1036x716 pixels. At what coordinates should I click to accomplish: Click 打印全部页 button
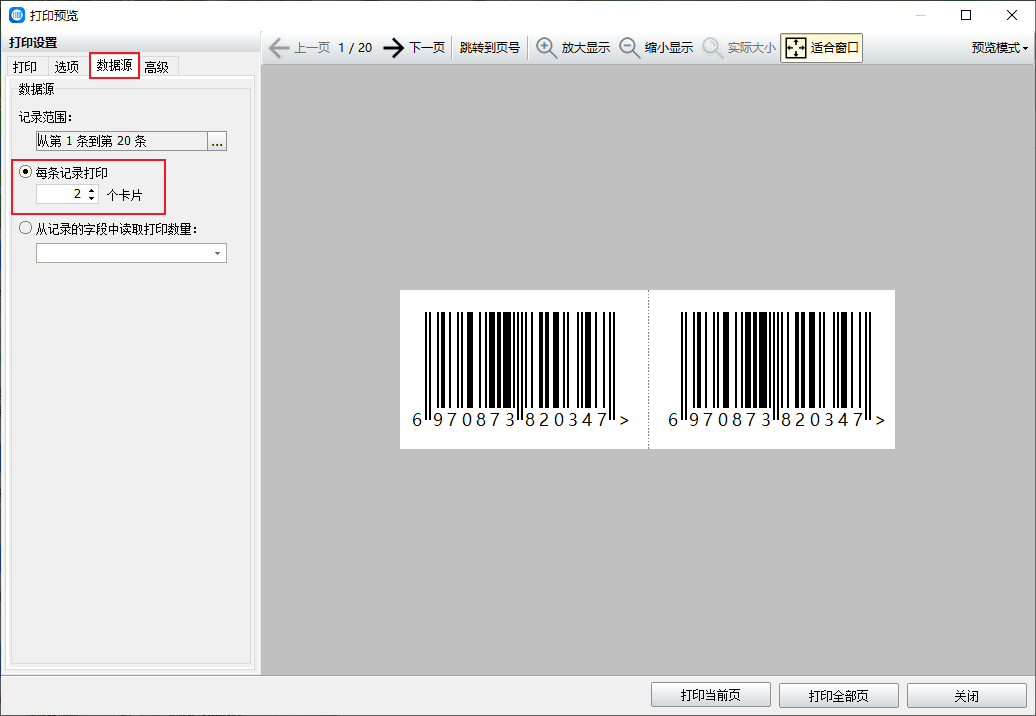(839, 695)
